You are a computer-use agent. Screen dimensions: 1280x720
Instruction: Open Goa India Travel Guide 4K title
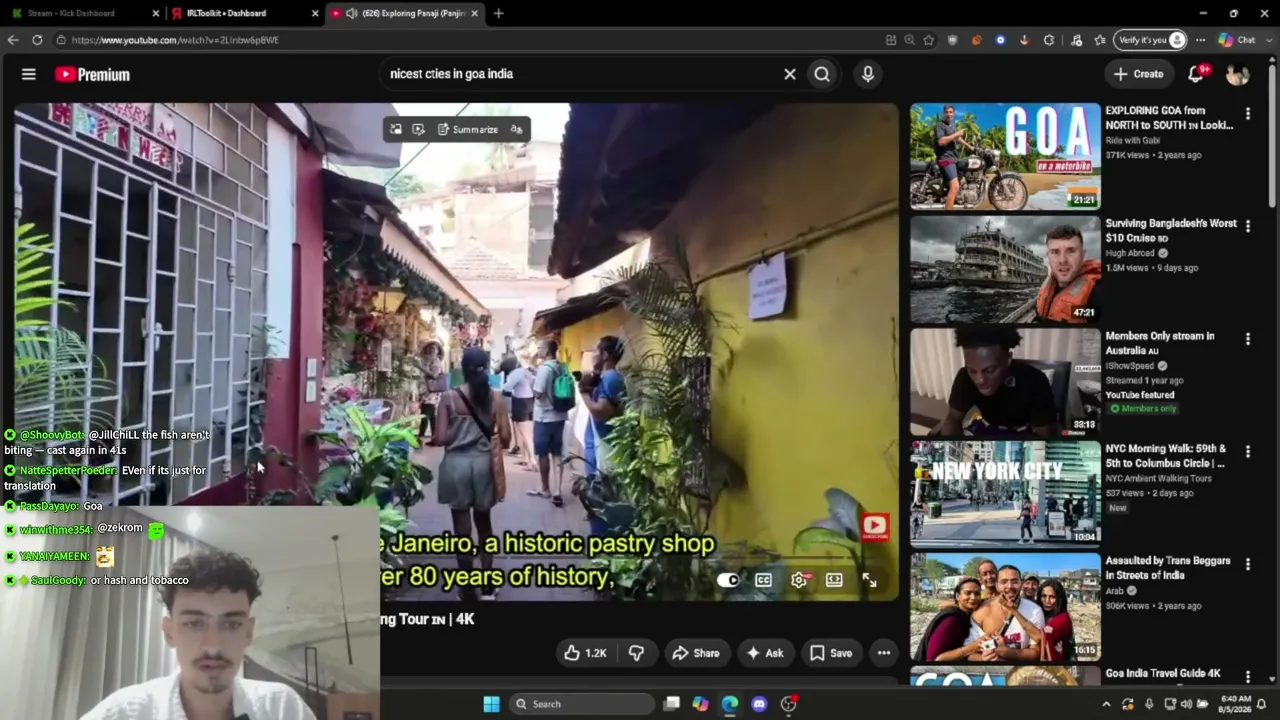tap(1163, 674)
